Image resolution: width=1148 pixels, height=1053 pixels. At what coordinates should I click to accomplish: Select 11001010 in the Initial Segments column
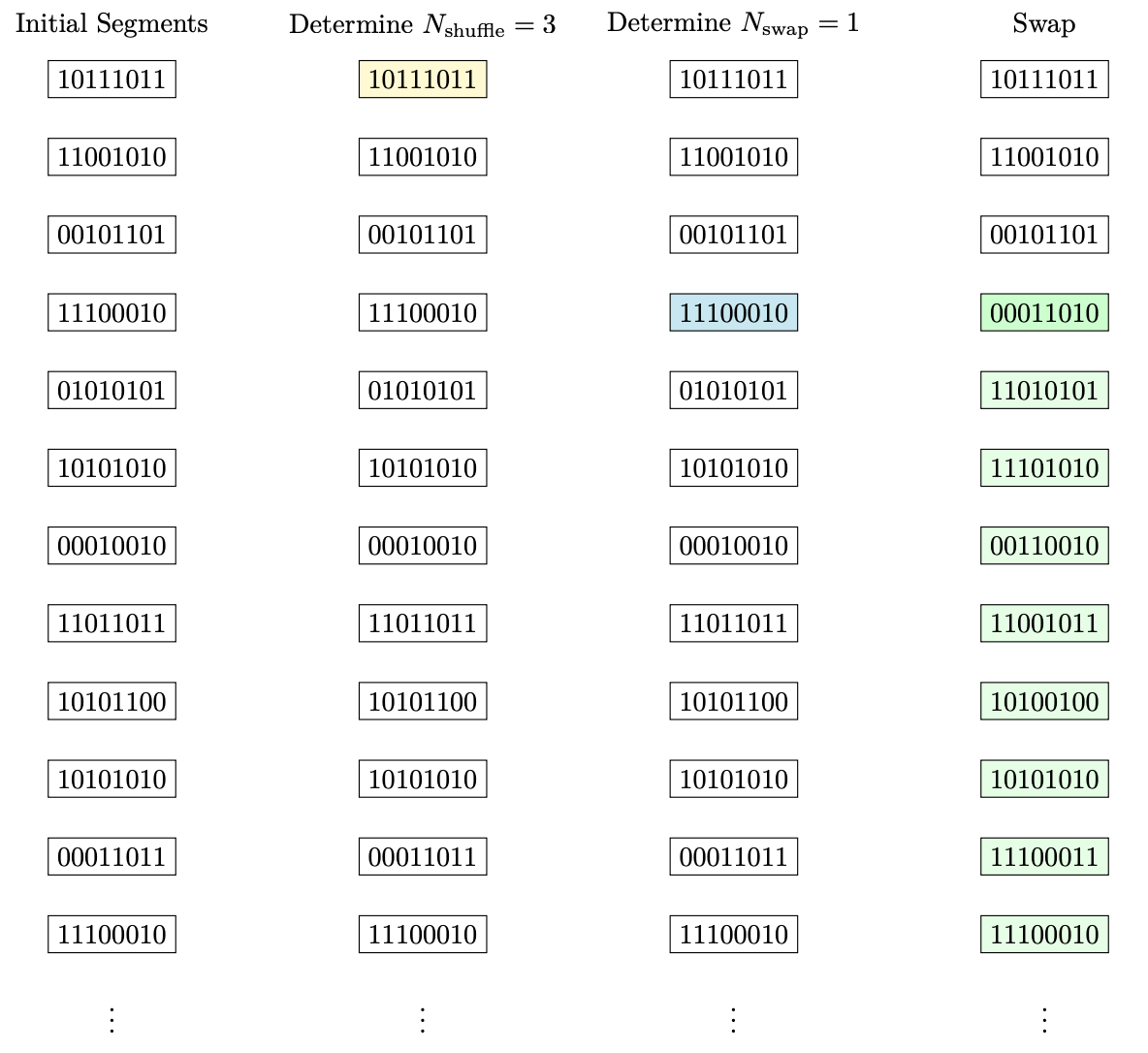112,157
